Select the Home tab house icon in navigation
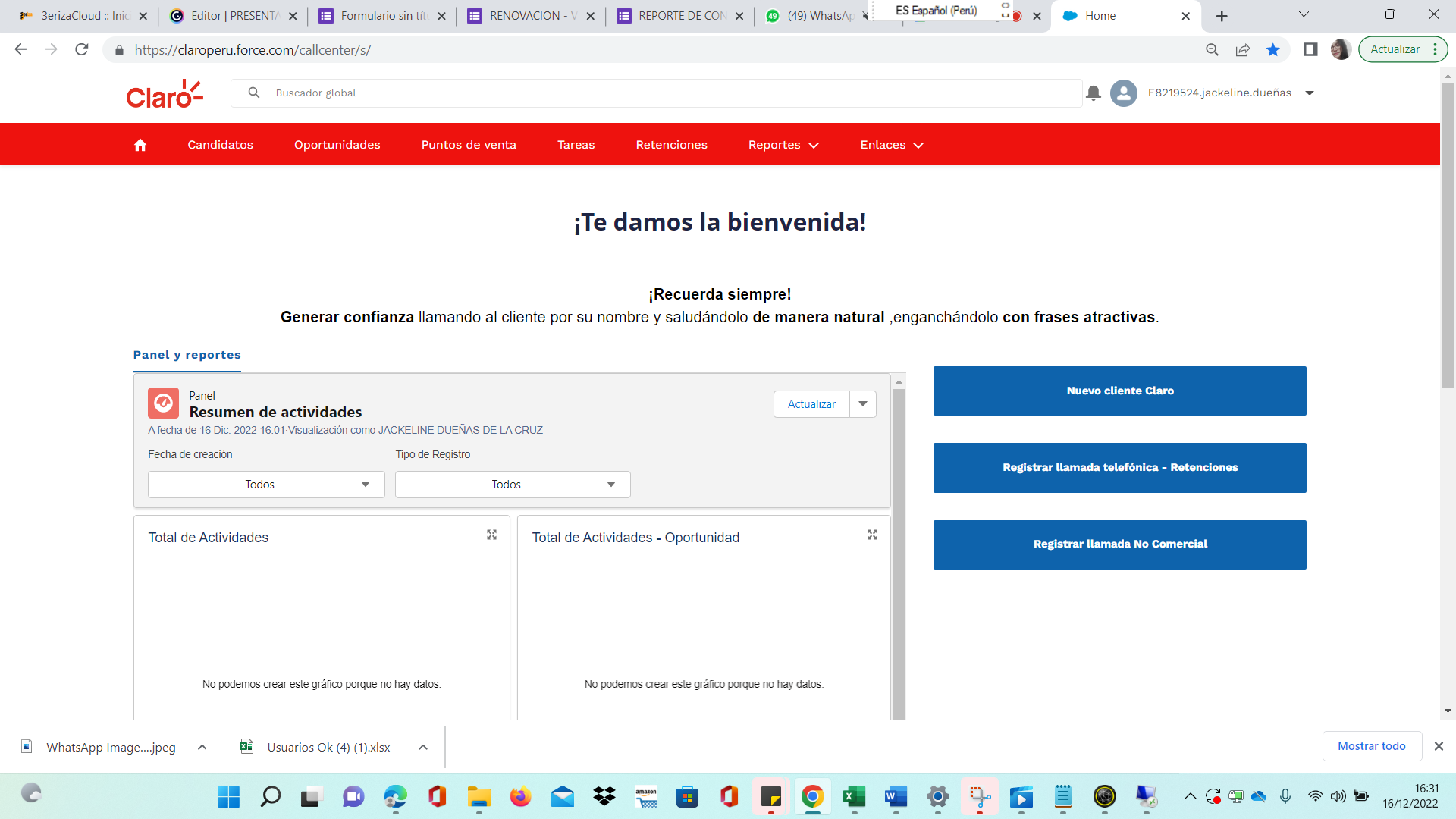The width and height of the screenshot is (1456, 819). (140, 144)
